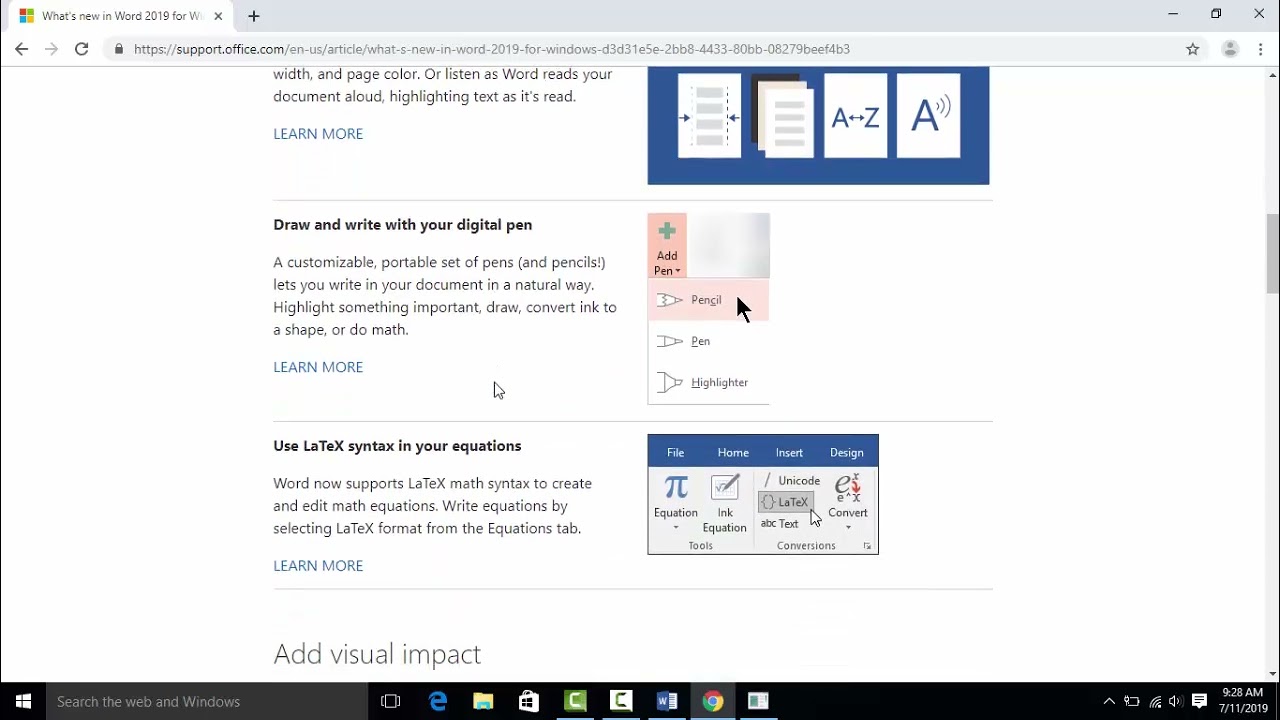Open LEARN MORE for the LaTeX equations section
1280x720 pixels.
(x=318, y=566)
